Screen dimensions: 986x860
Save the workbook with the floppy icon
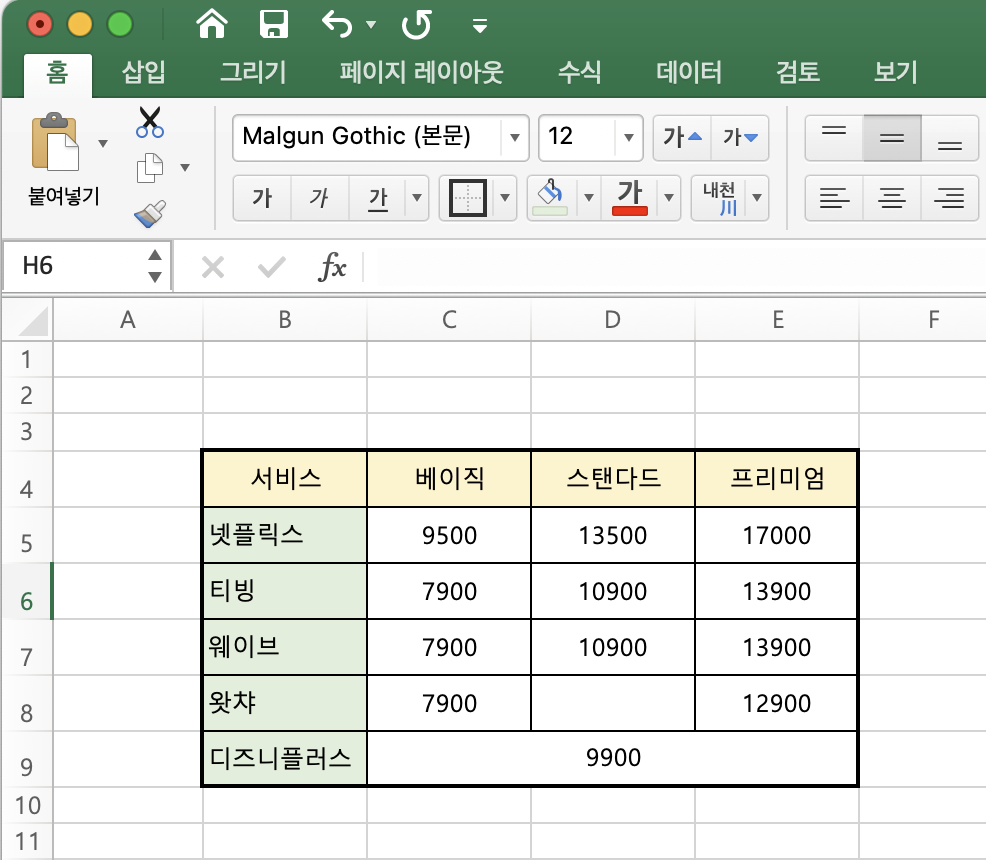[x=274, y=25]
